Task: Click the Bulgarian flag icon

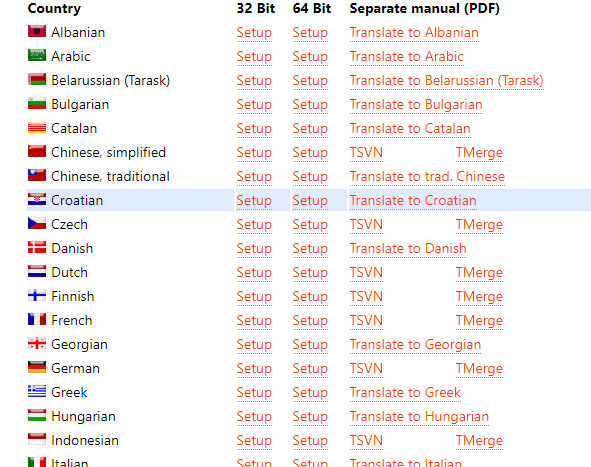Action: click(37, 103)
